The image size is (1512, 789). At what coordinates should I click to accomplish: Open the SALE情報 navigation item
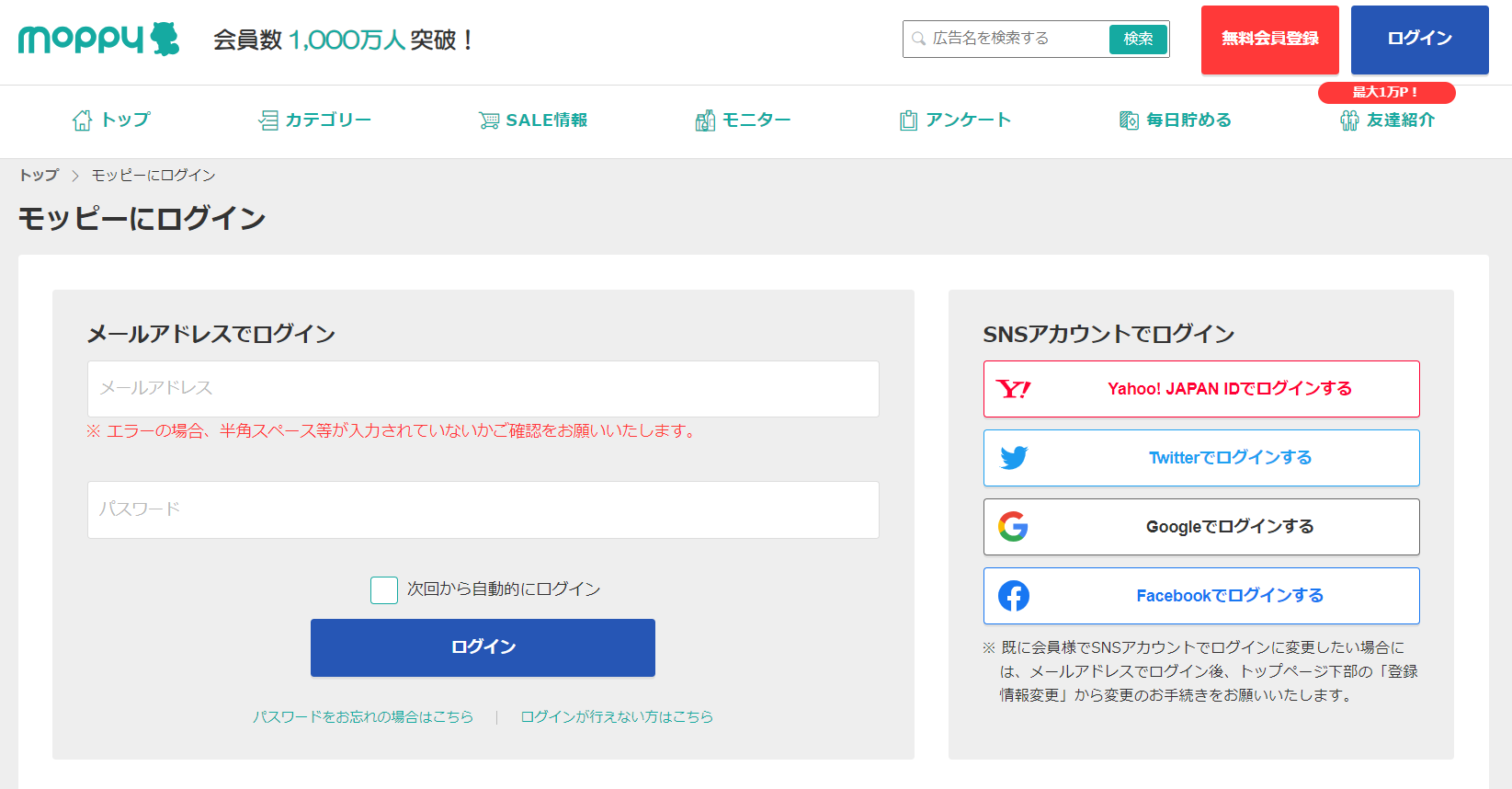pos(533,120)
